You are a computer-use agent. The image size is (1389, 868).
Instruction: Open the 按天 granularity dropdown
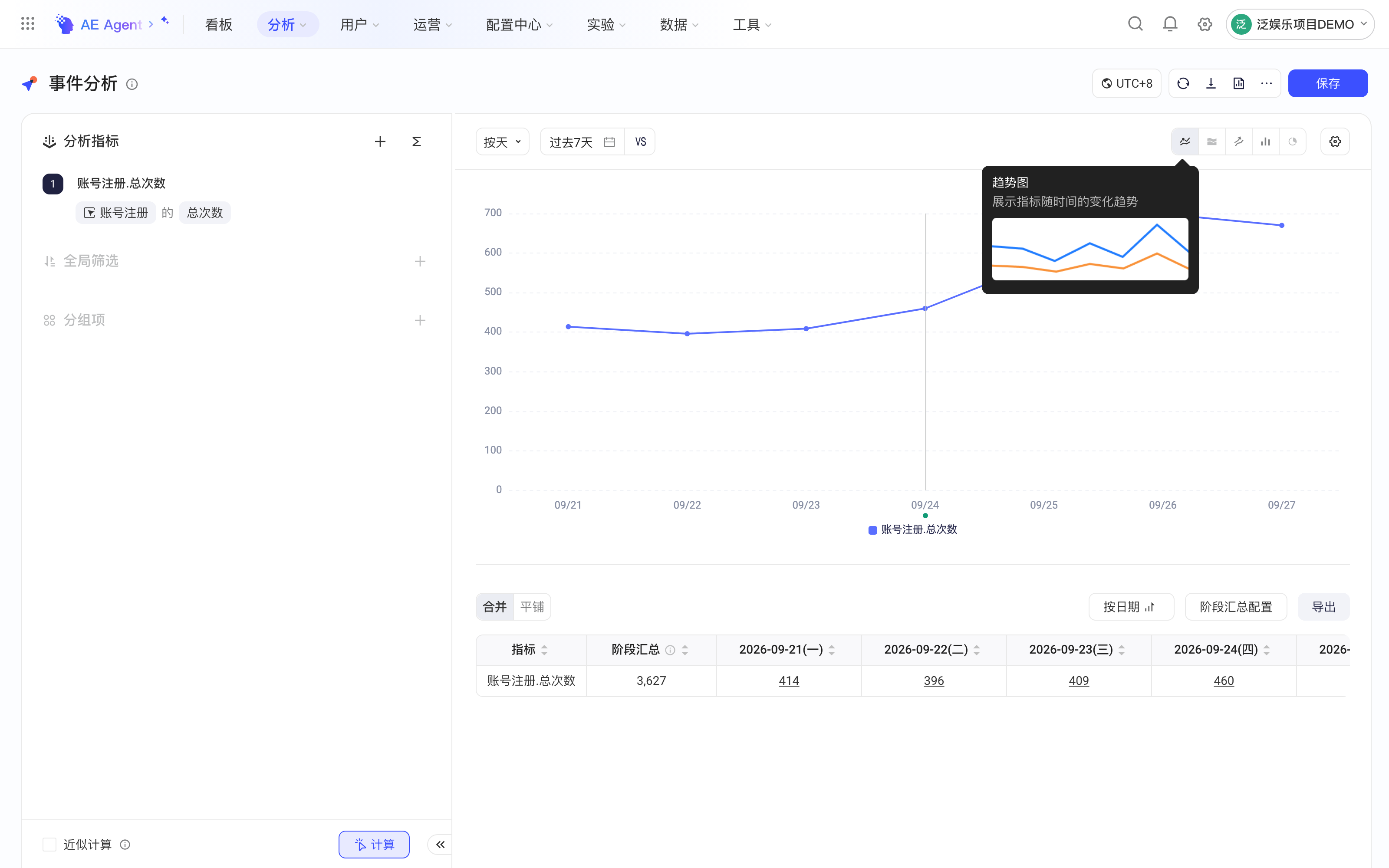click(502, 142)
